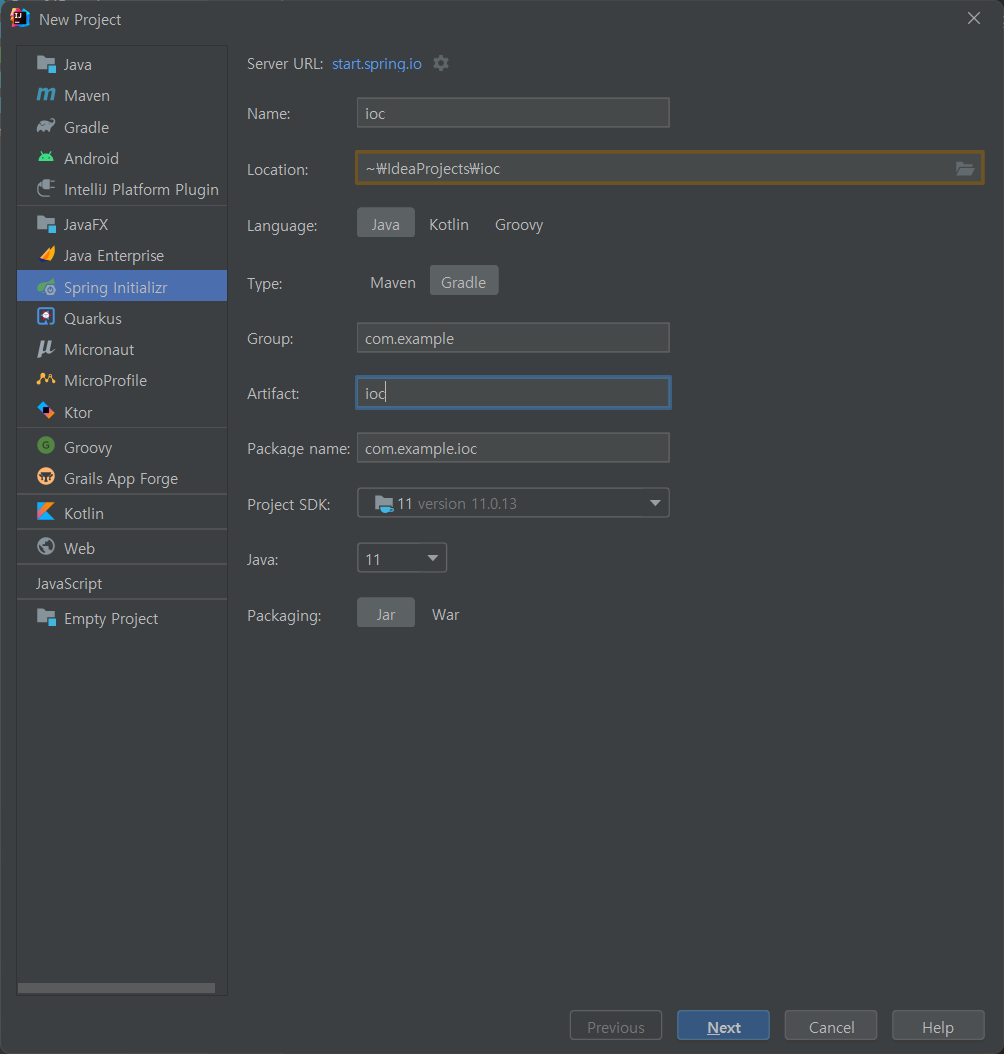The height and width of the screenshot is (1054, 1004).
Task: Click the Grails App Forge icon
Action: [46, 477]
